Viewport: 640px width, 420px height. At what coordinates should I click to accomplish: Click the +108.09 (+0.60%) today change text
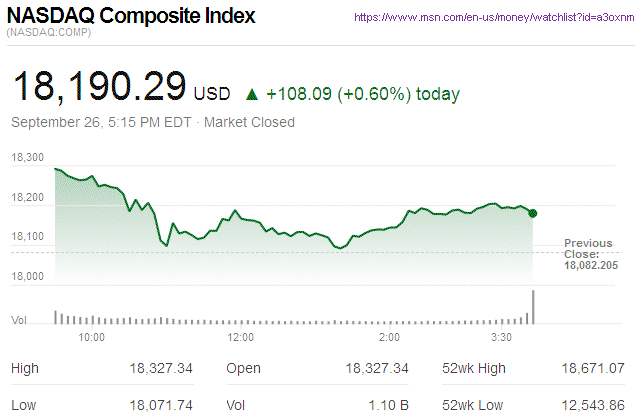click(x=362, y=95)
